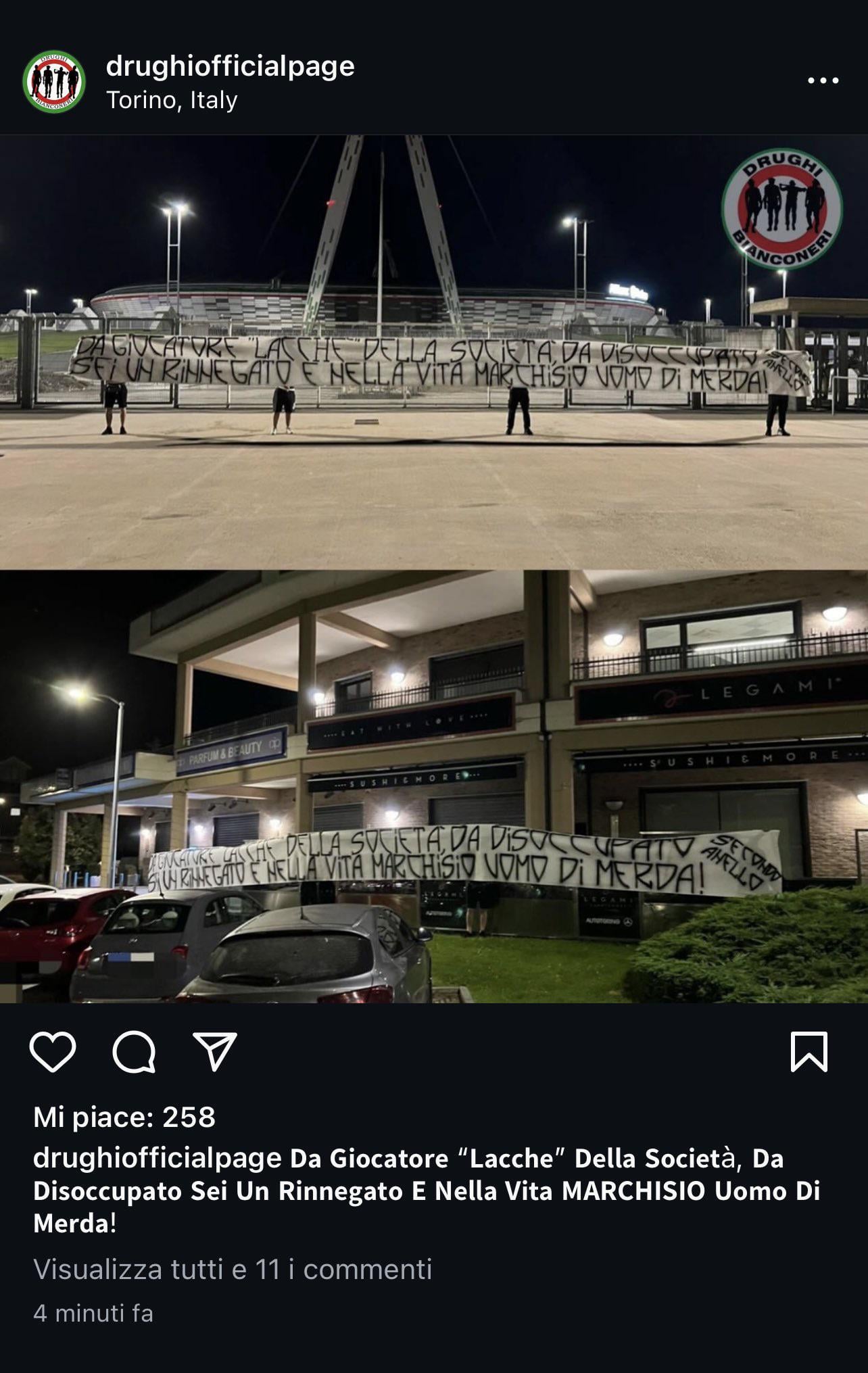Tap the Drughi Bianconeri watermark logo

pyautogui.click(x=781, y=210)
